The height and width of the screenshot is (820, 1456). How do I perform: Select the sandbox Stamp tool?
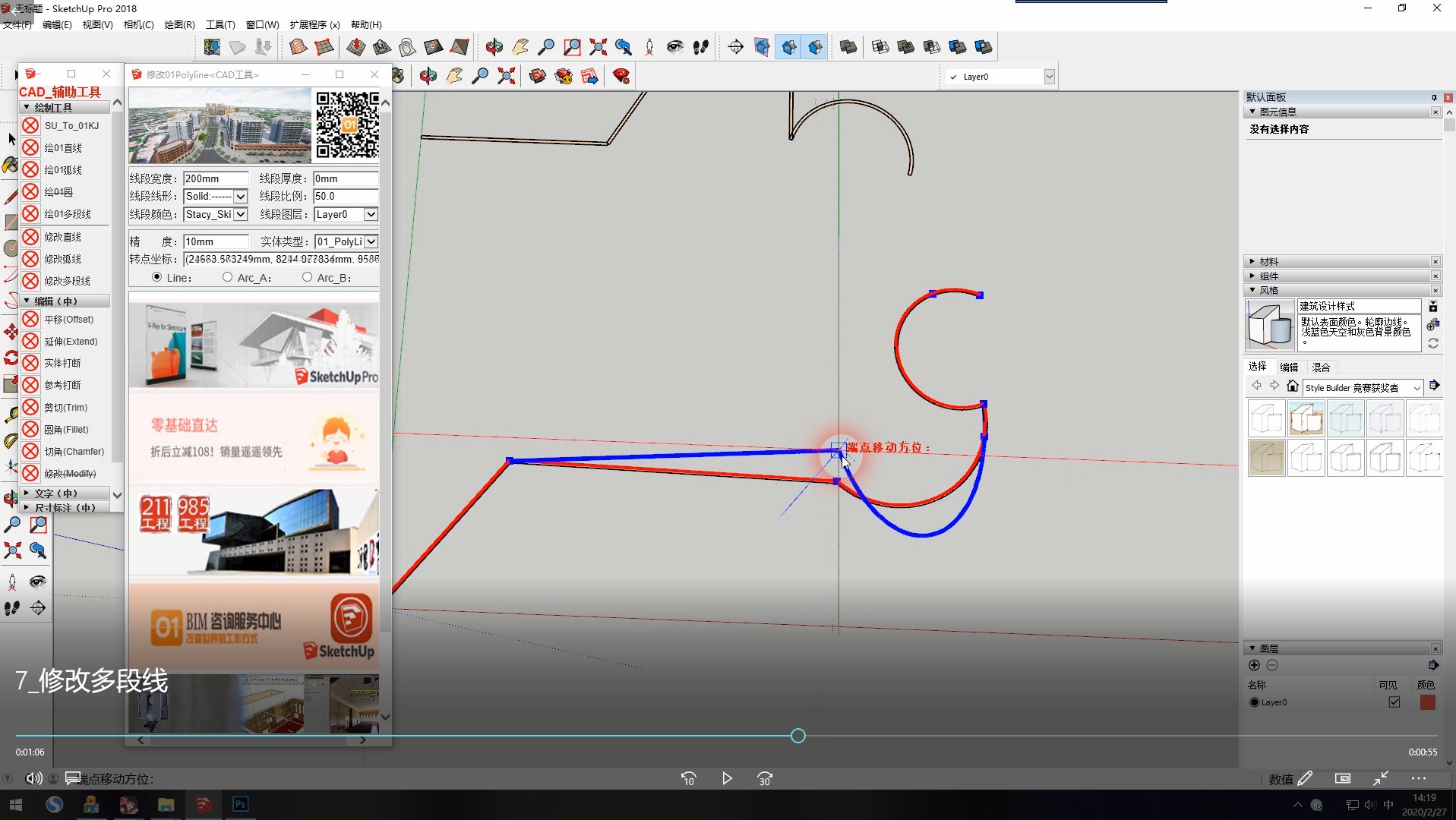point(381,47)
